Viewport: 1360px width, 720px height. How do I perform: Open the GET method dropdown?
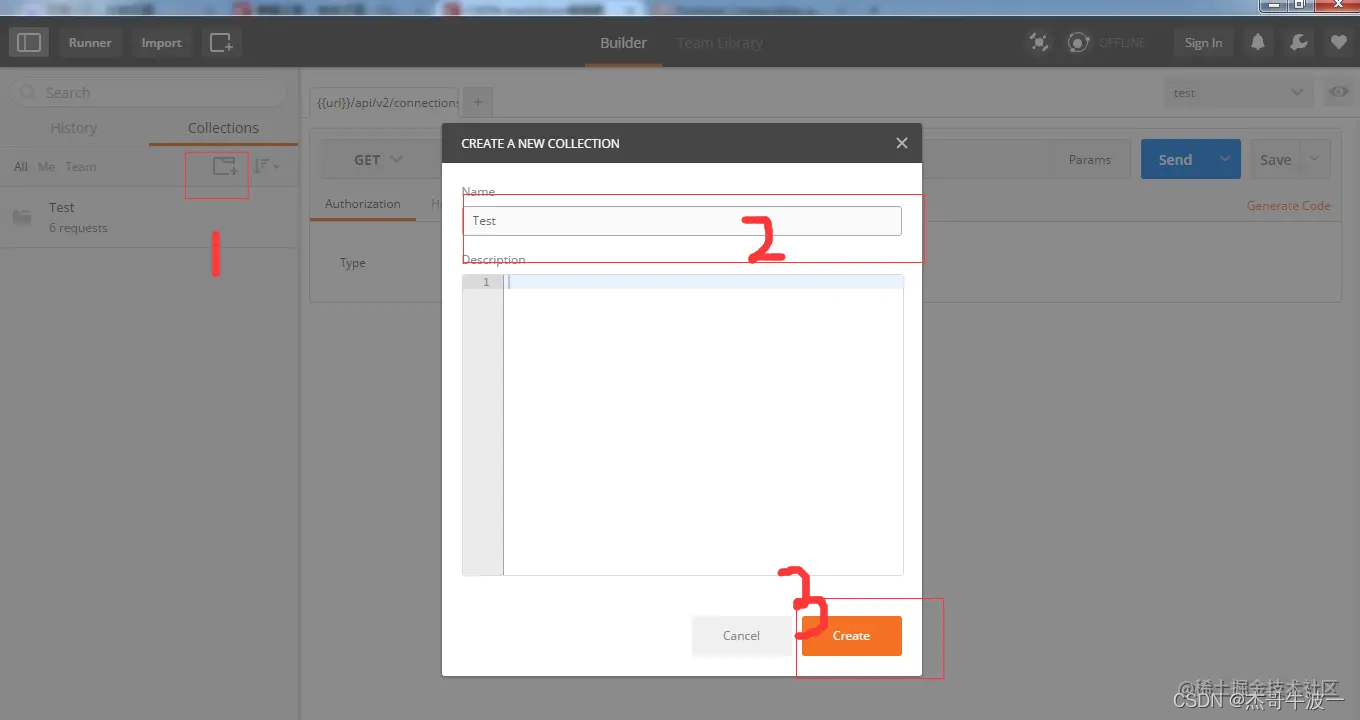[378, 160]
